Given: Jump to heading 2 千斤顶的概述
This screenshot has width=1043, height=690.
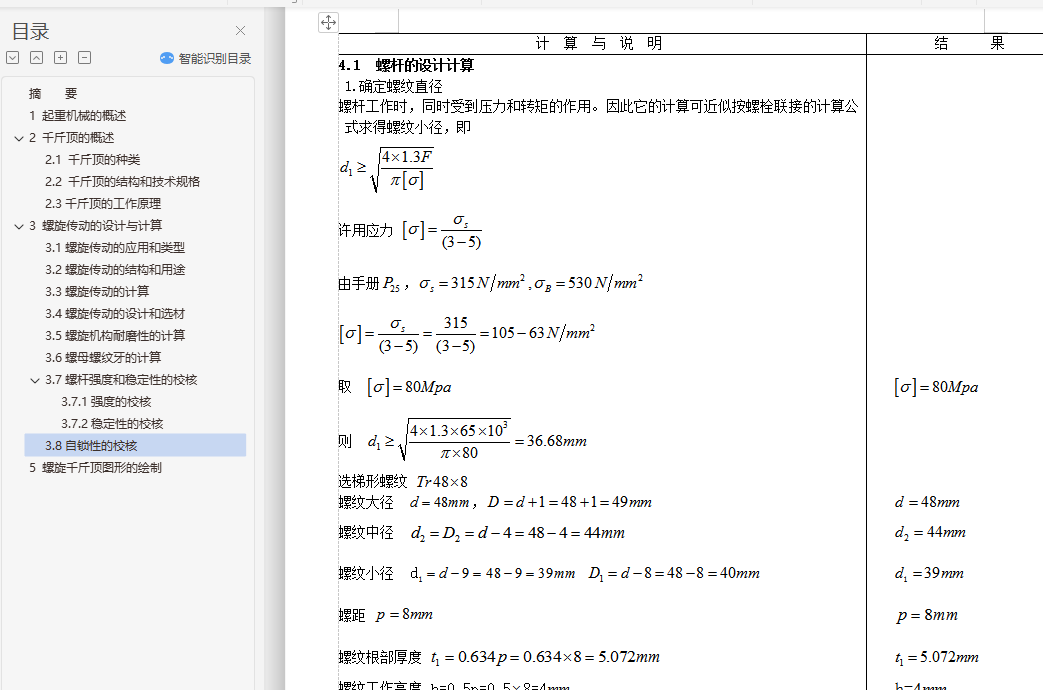Looking at the screenshot, I should coord(72,138).
